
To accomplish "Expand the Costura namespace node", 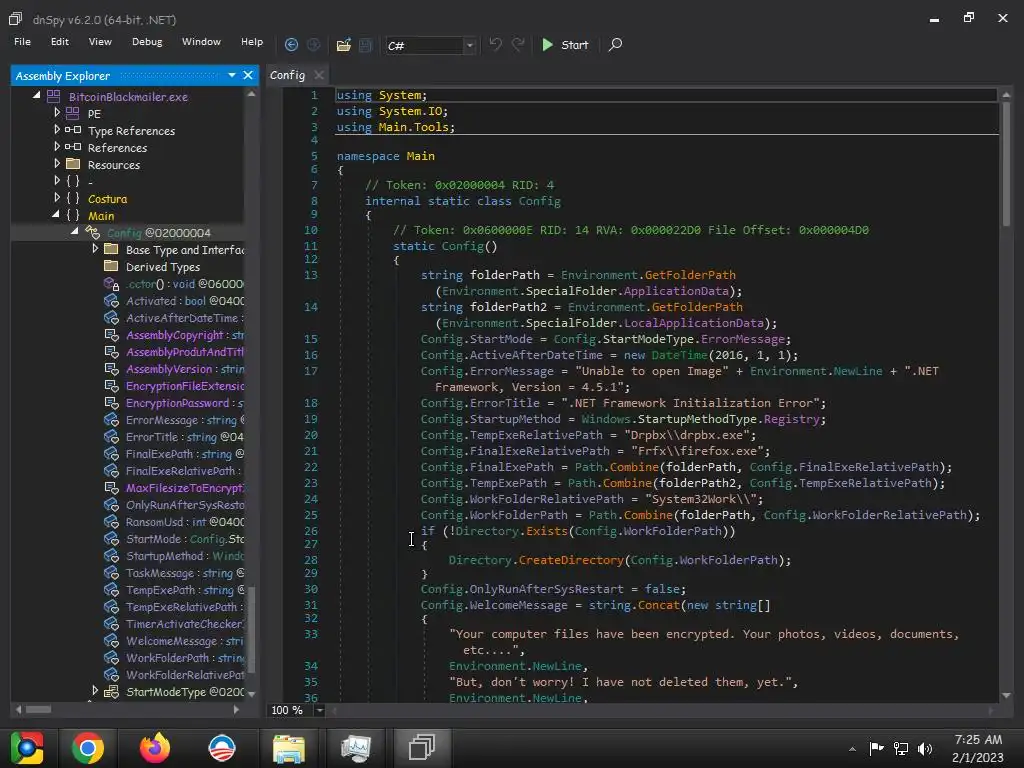I will (57, 197).
